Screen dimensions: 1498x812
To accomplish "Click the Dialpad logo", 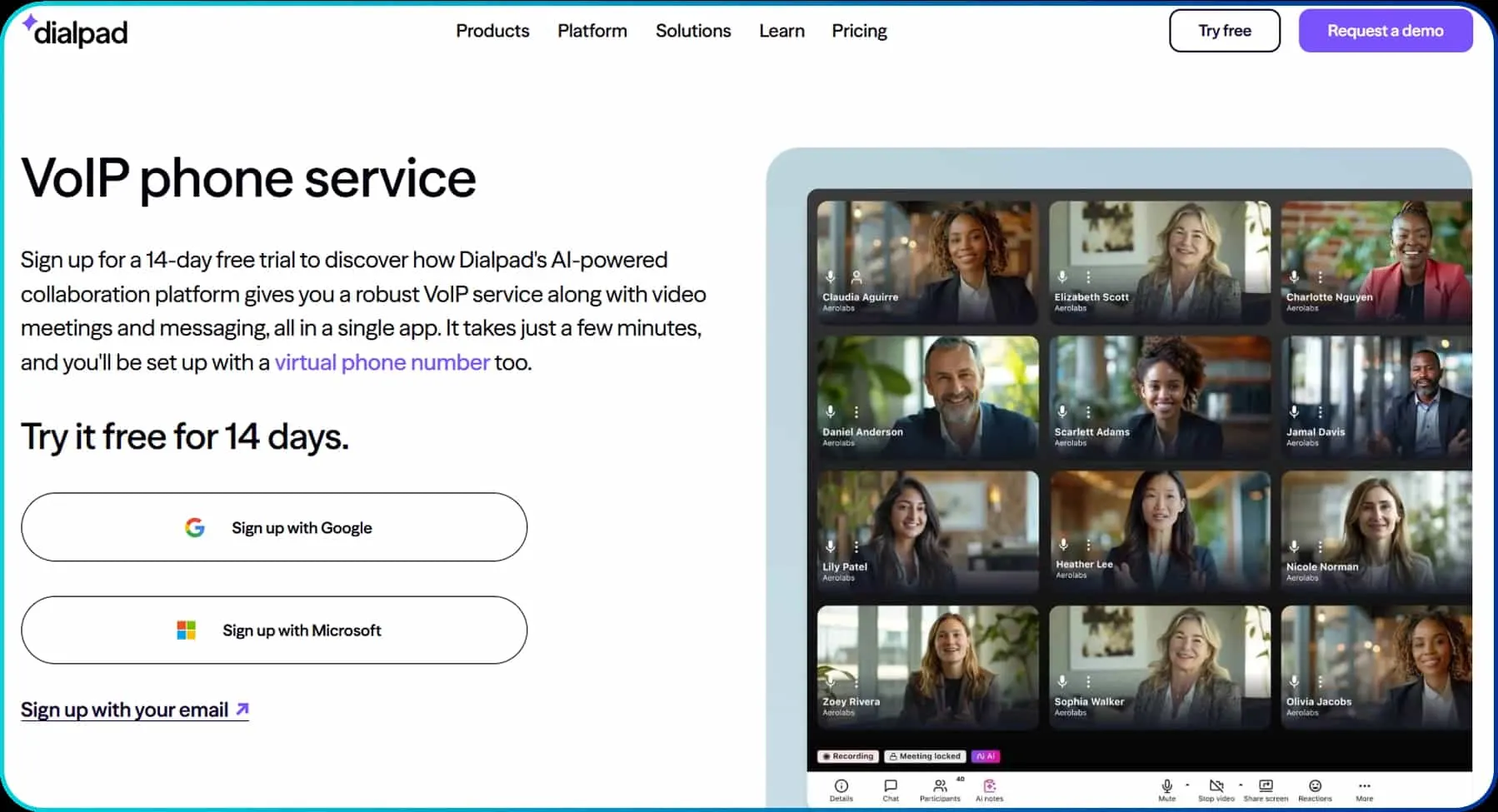I will [x=75, y=32].
